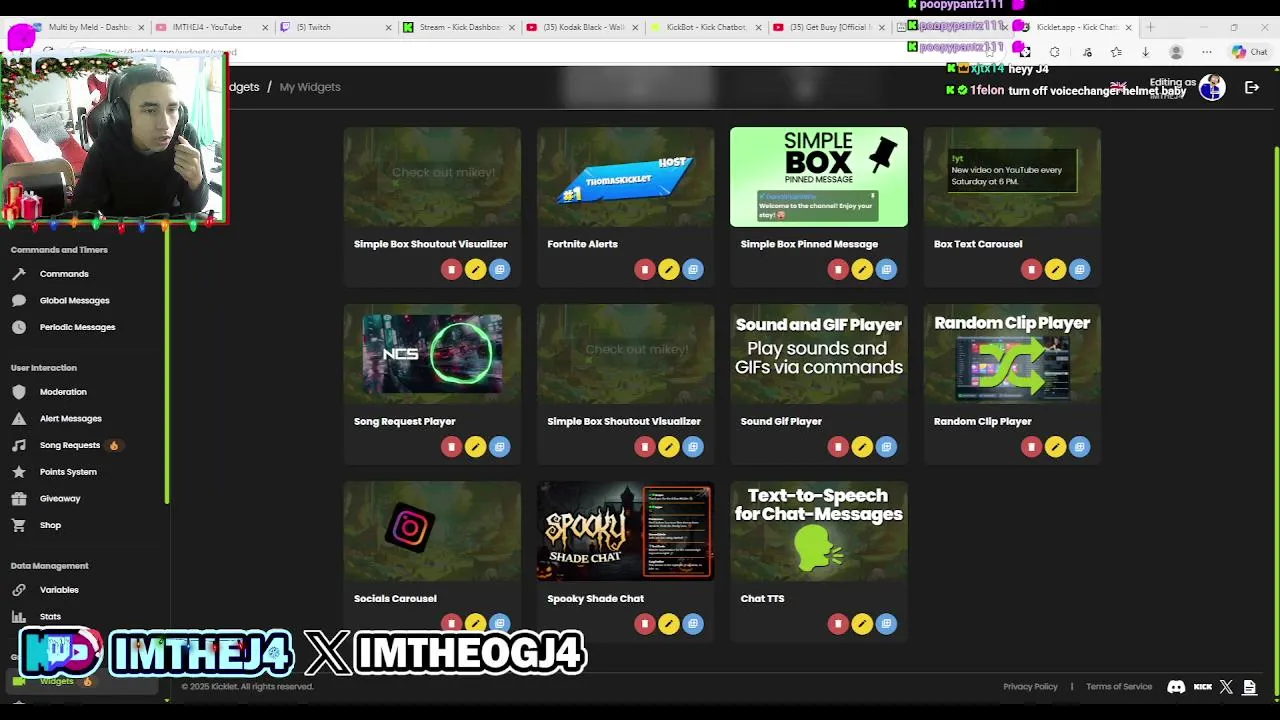Copy the Random Clip Player widget link
The height and width of the screenshot is (720, 1280).
(x=1079, y=447)
